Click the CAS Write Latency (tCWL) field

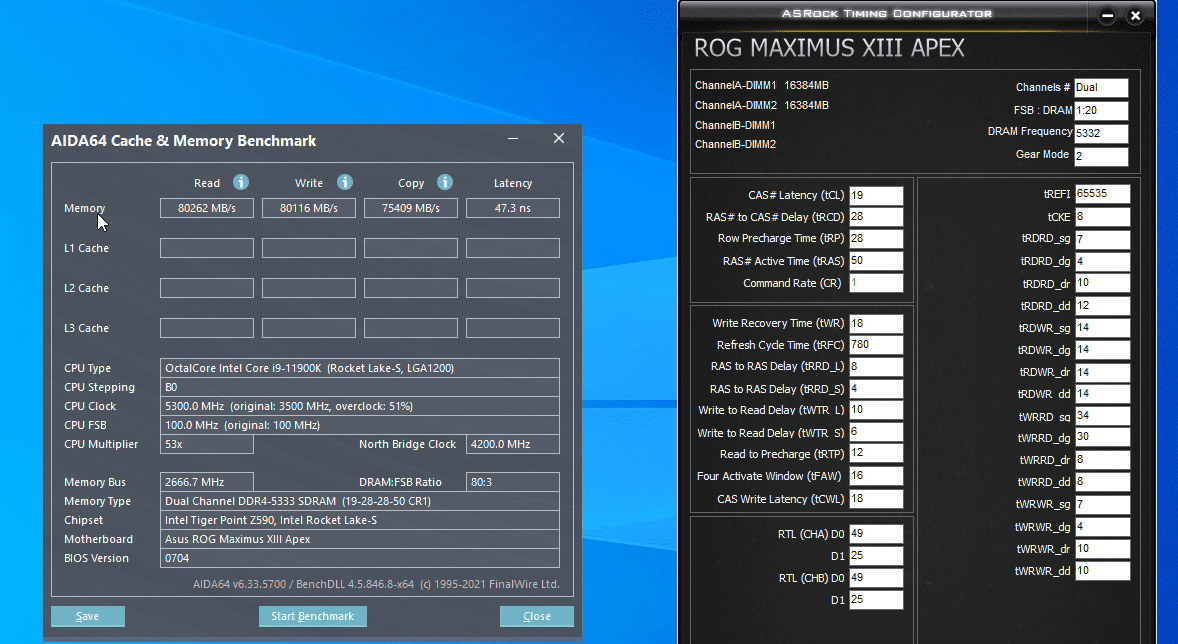coord(876,499)
